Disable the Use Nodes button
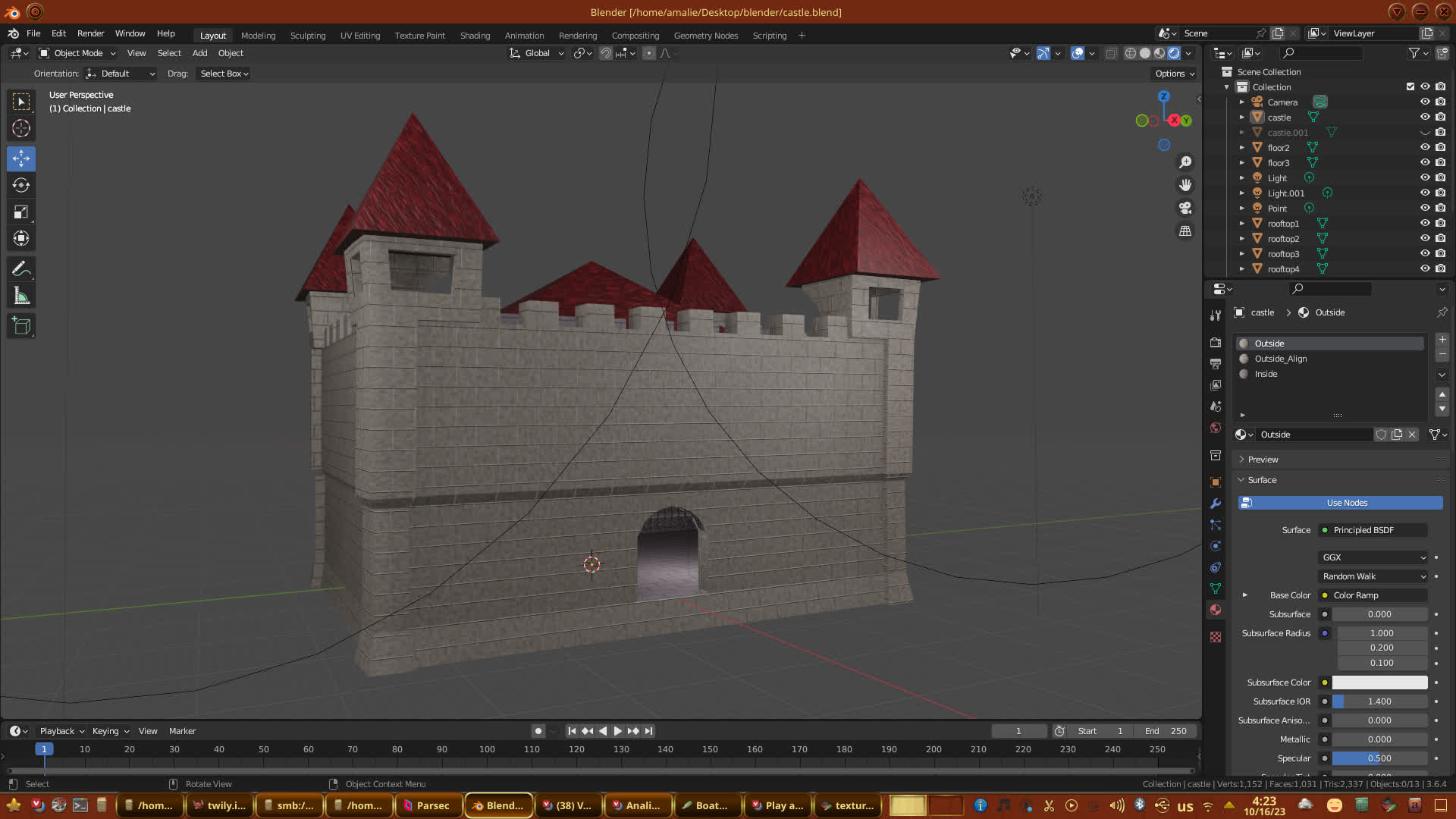Screen dimensions: 1456x819 pyautogui.click(x=1340, y=503)
